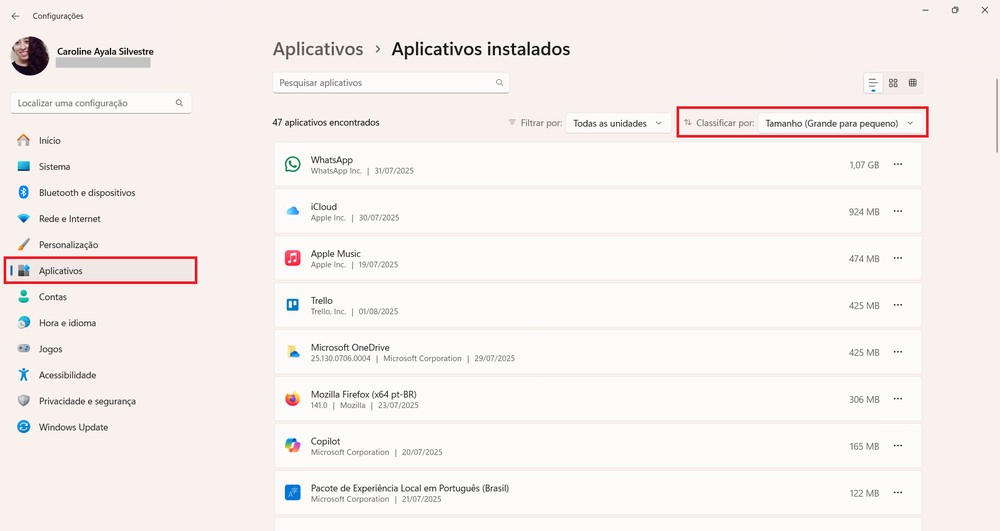This screenshot has width=1000, height=531.
Task: Click the Mozilla Firefox (x64 pt-BR) name
Action: click(364, 395)
